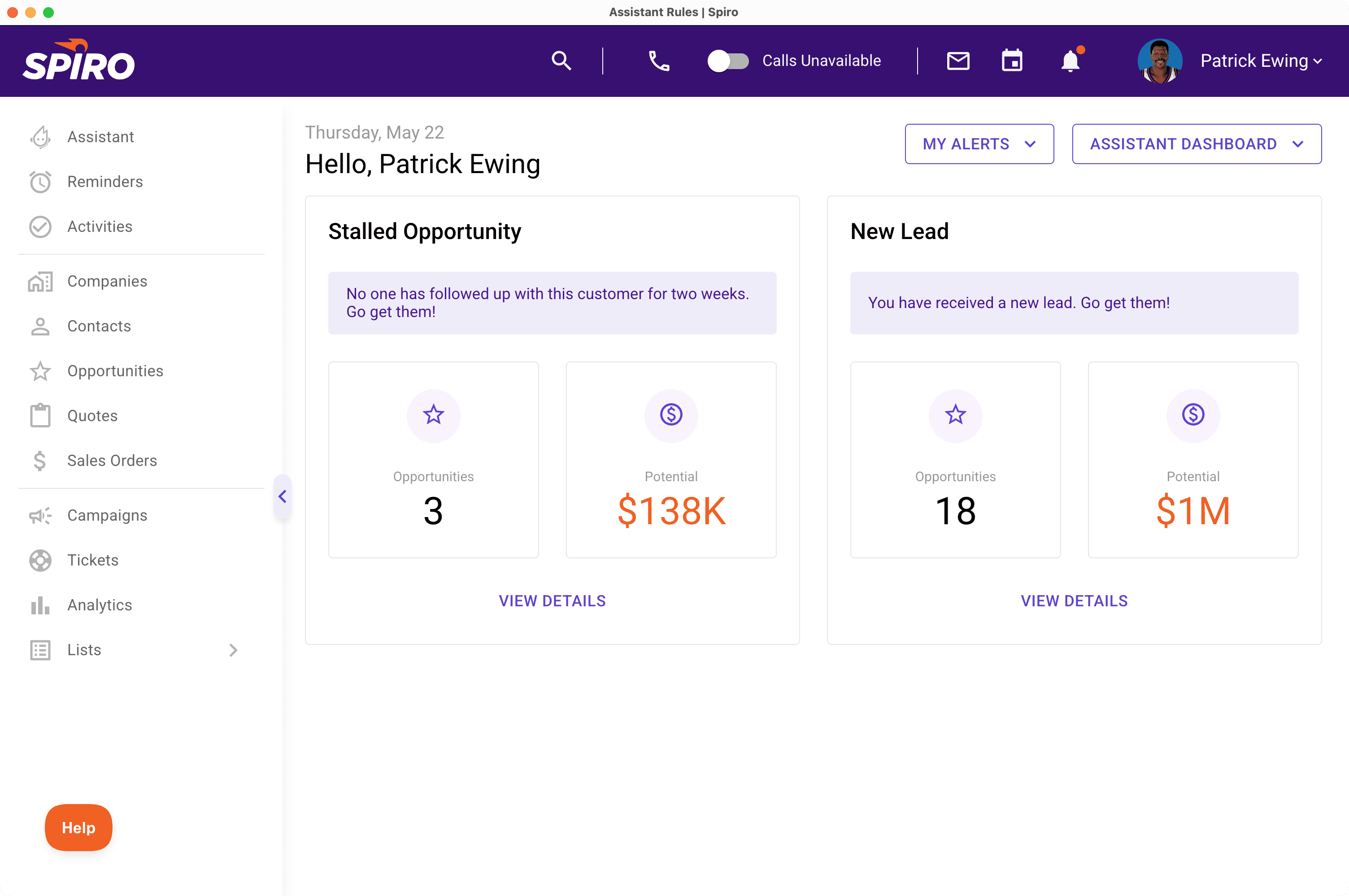
Task: Click the Campaigns megaphone icon
Action: pyautogui.click(x=40, y=515)
